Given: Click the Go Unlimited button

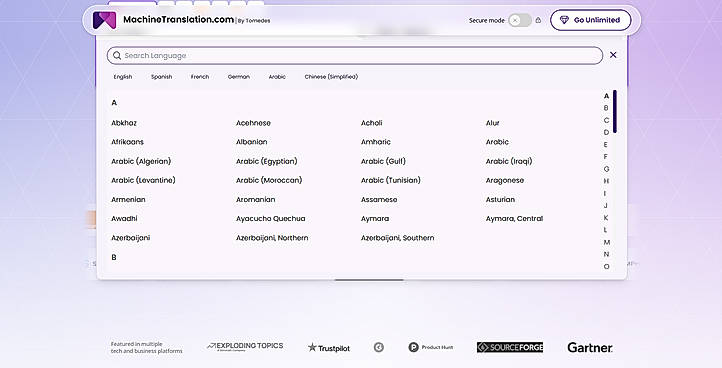Looking at the screenshot, I should 590,20.
